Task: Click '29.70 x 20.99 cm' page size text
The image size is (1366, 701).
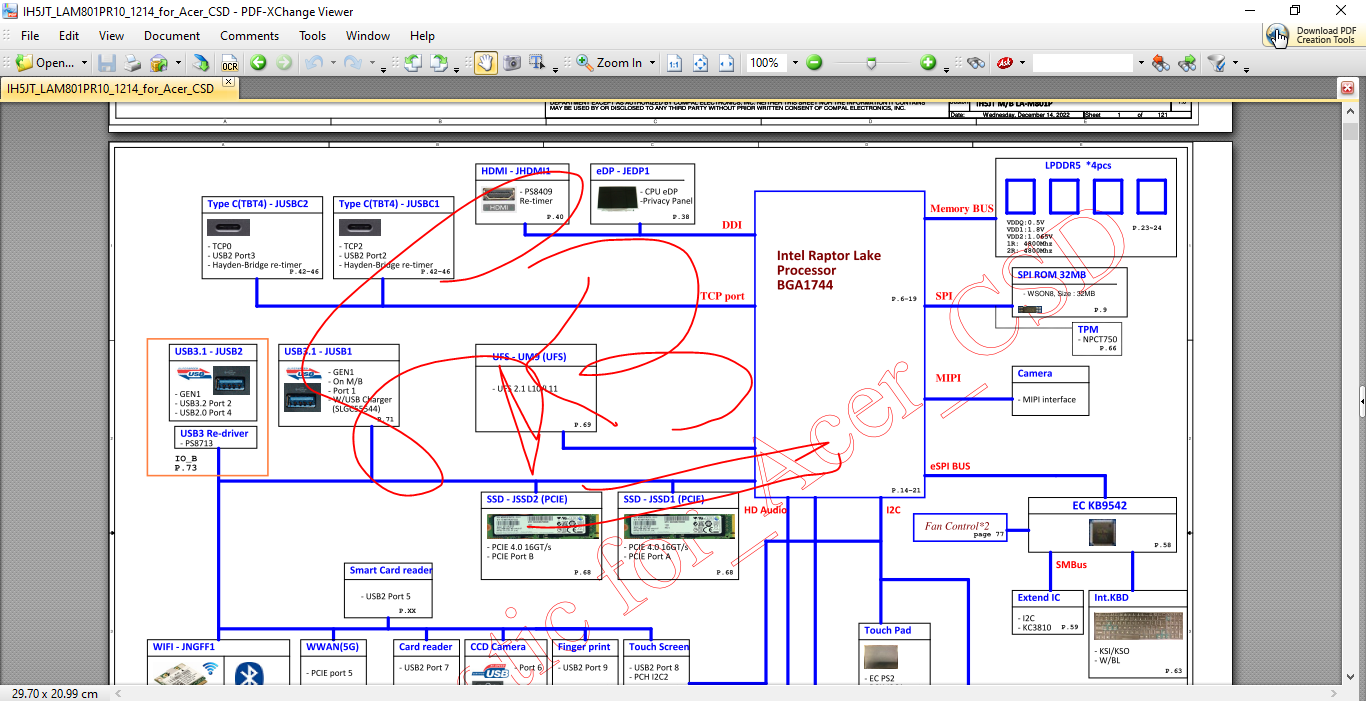Action: tap(55, 693)
